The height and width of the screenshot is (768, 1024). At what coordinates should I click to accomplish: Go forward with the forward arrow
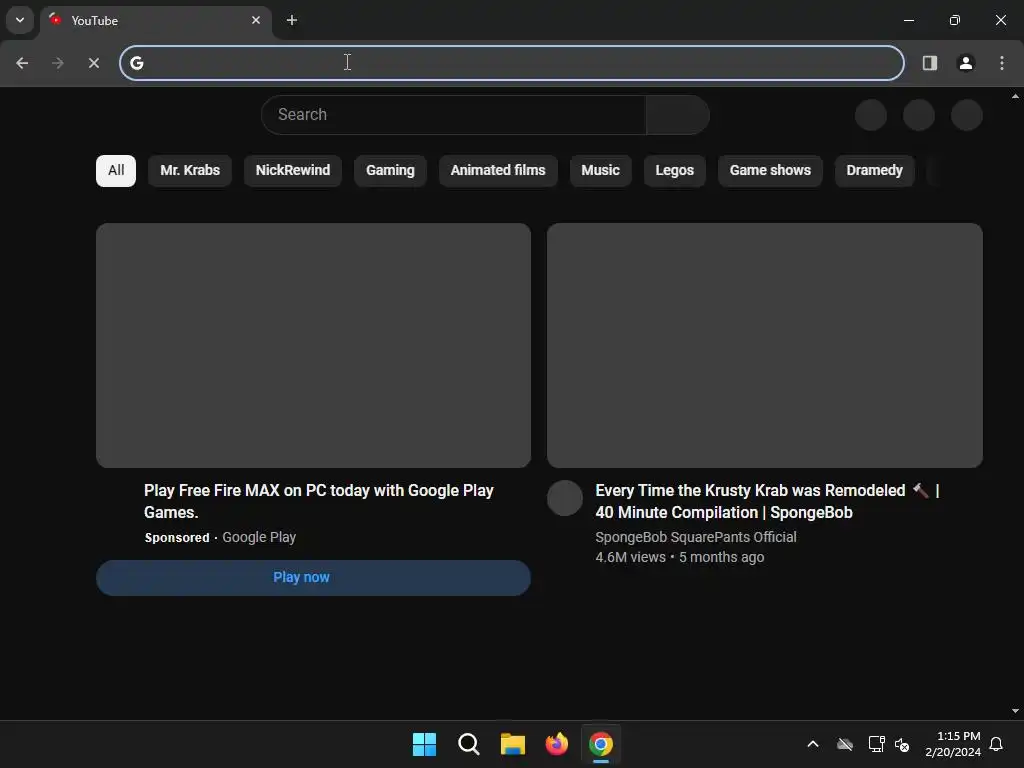tap(57, 63)
